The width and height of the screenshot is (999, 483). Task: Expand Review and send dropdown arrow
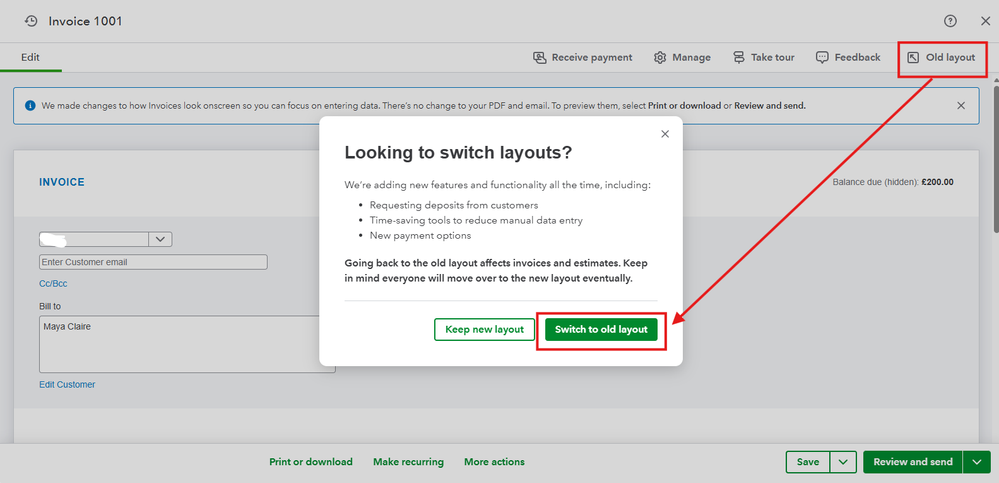tap(977, 462)
